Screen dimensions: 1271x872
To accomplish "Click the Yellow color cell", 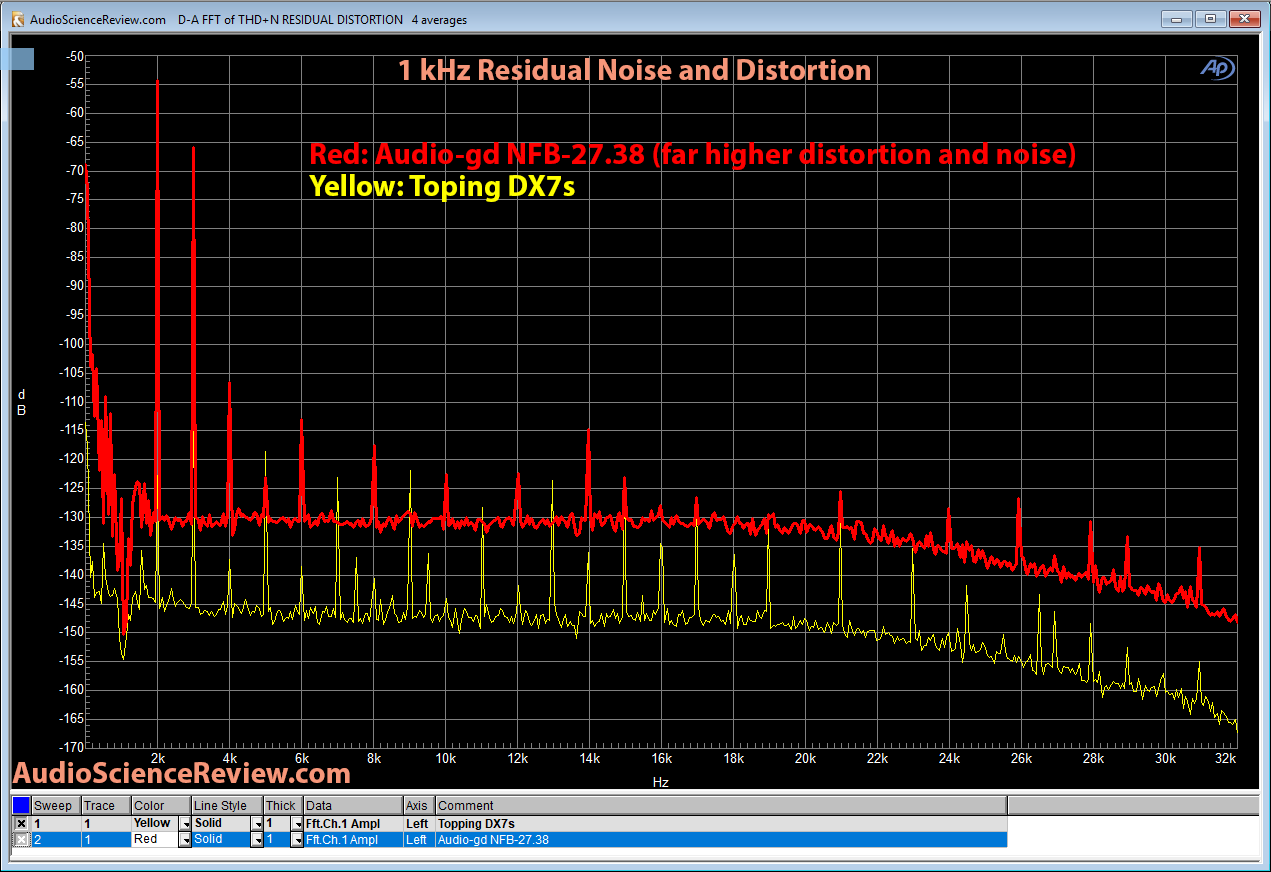I will click(154, 823).
